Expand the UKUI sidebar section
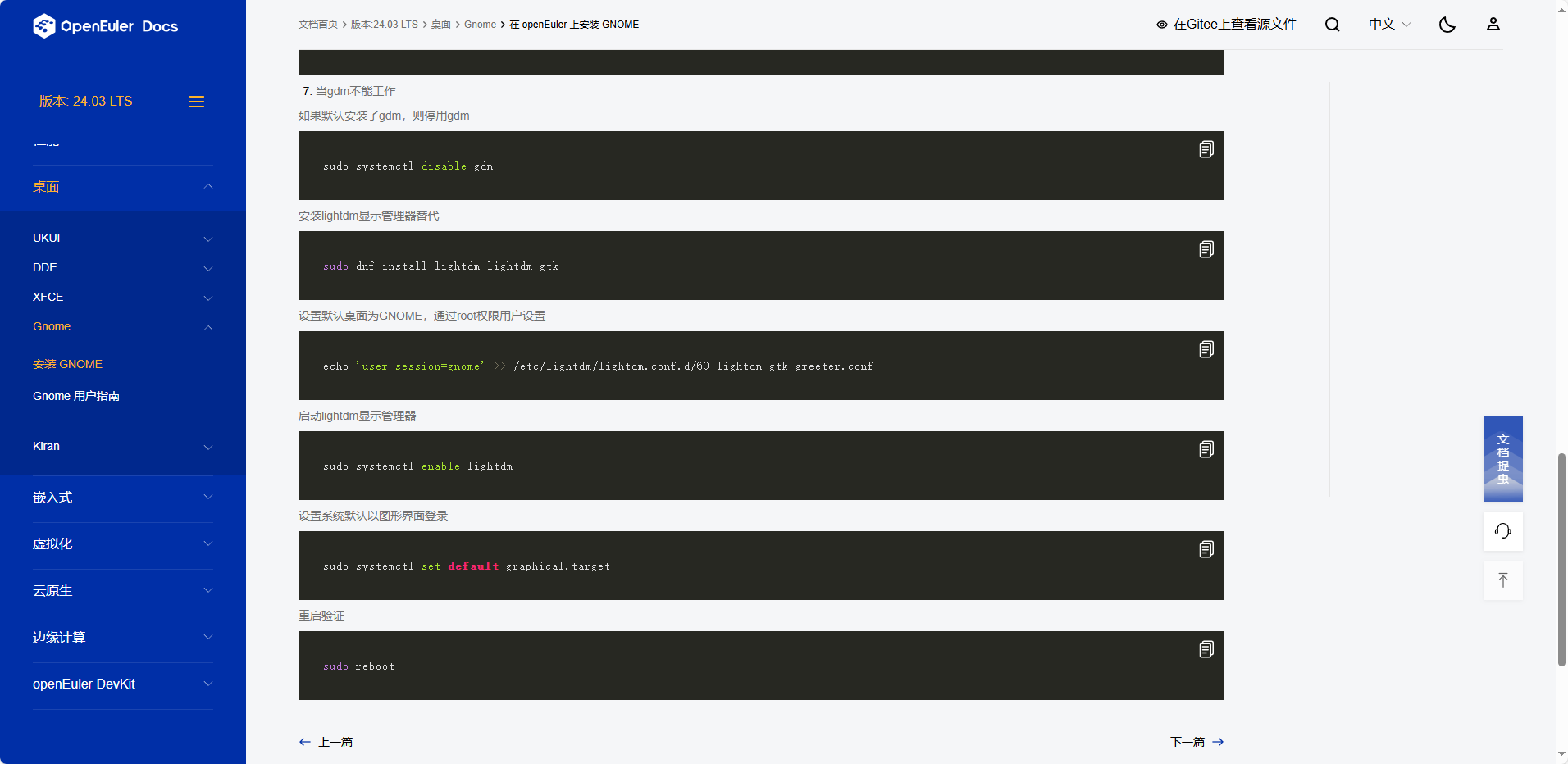 [x=123, y=238]
